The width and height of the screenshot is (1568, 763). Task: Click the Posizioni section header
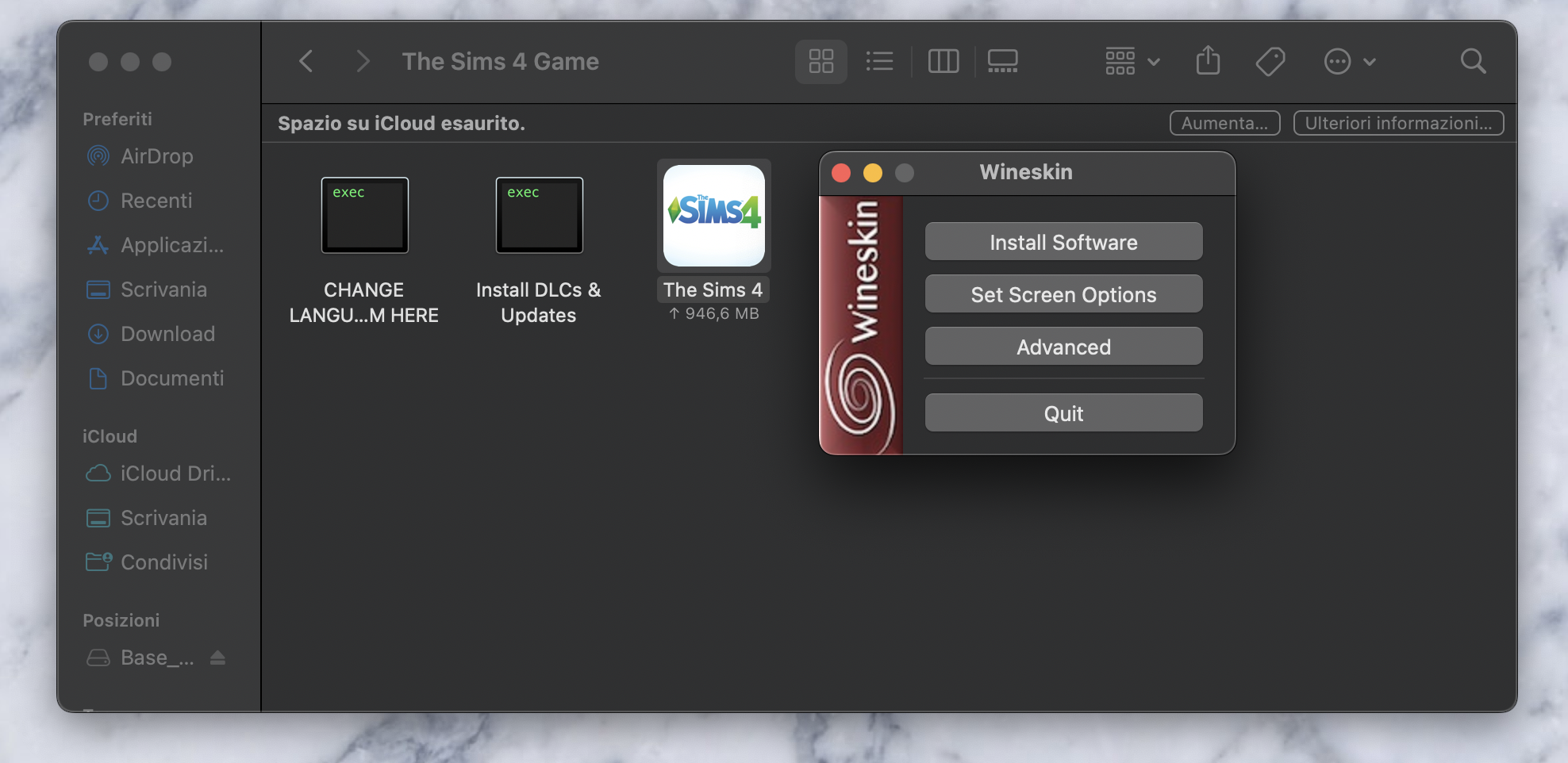pyautogui.click(x=121, y=620)
